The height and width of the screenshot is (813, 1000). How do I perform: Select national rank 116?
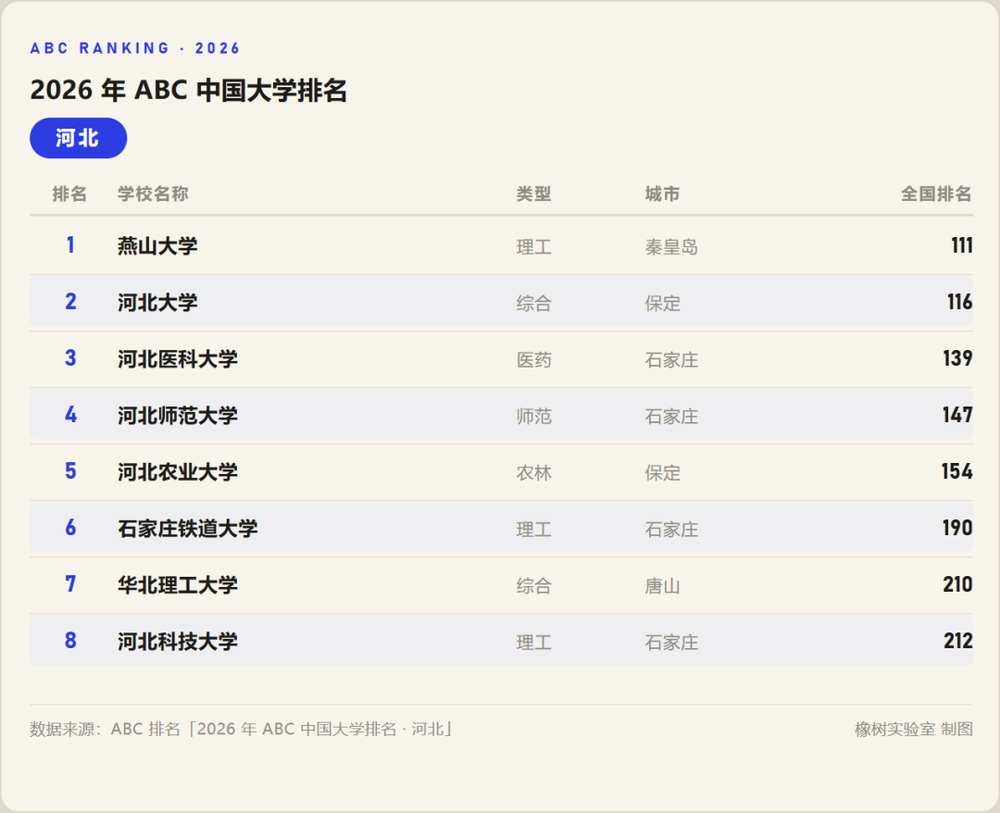(x=960, y=302)
